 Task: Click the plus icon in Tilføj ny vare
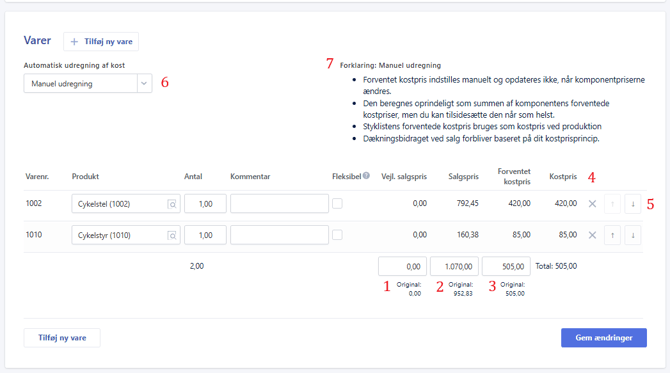point(74,41)
